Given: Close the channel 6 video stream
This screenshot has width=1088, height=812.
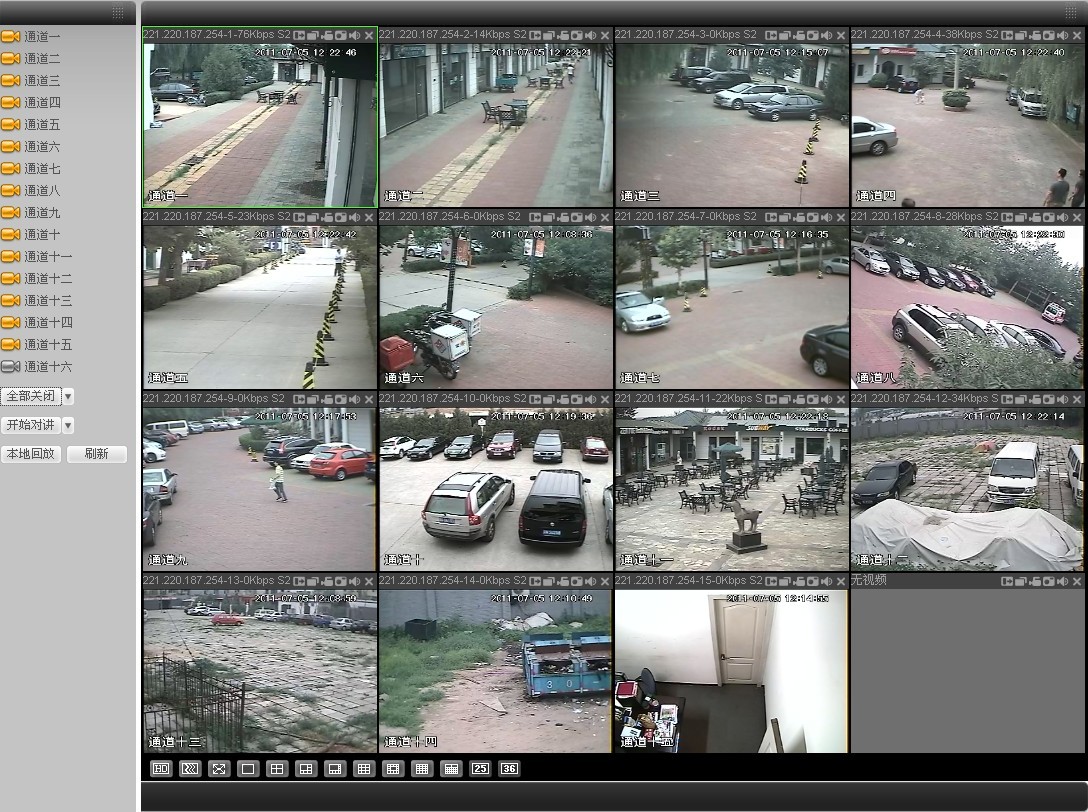Looking at the screenshot, I should point(604,217).
